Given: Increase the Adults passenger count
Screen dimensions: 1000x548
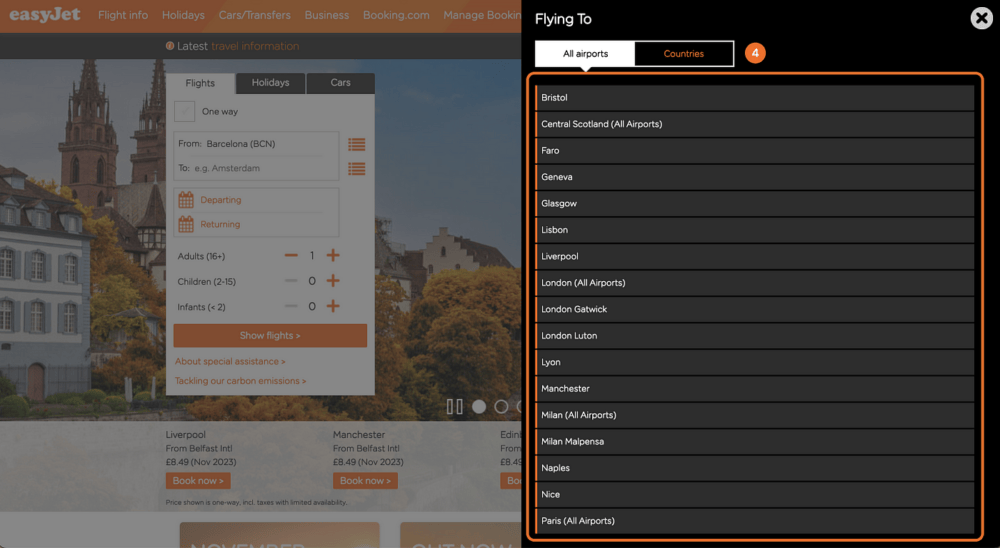Looking at the screenshot, I should [333, 256].
